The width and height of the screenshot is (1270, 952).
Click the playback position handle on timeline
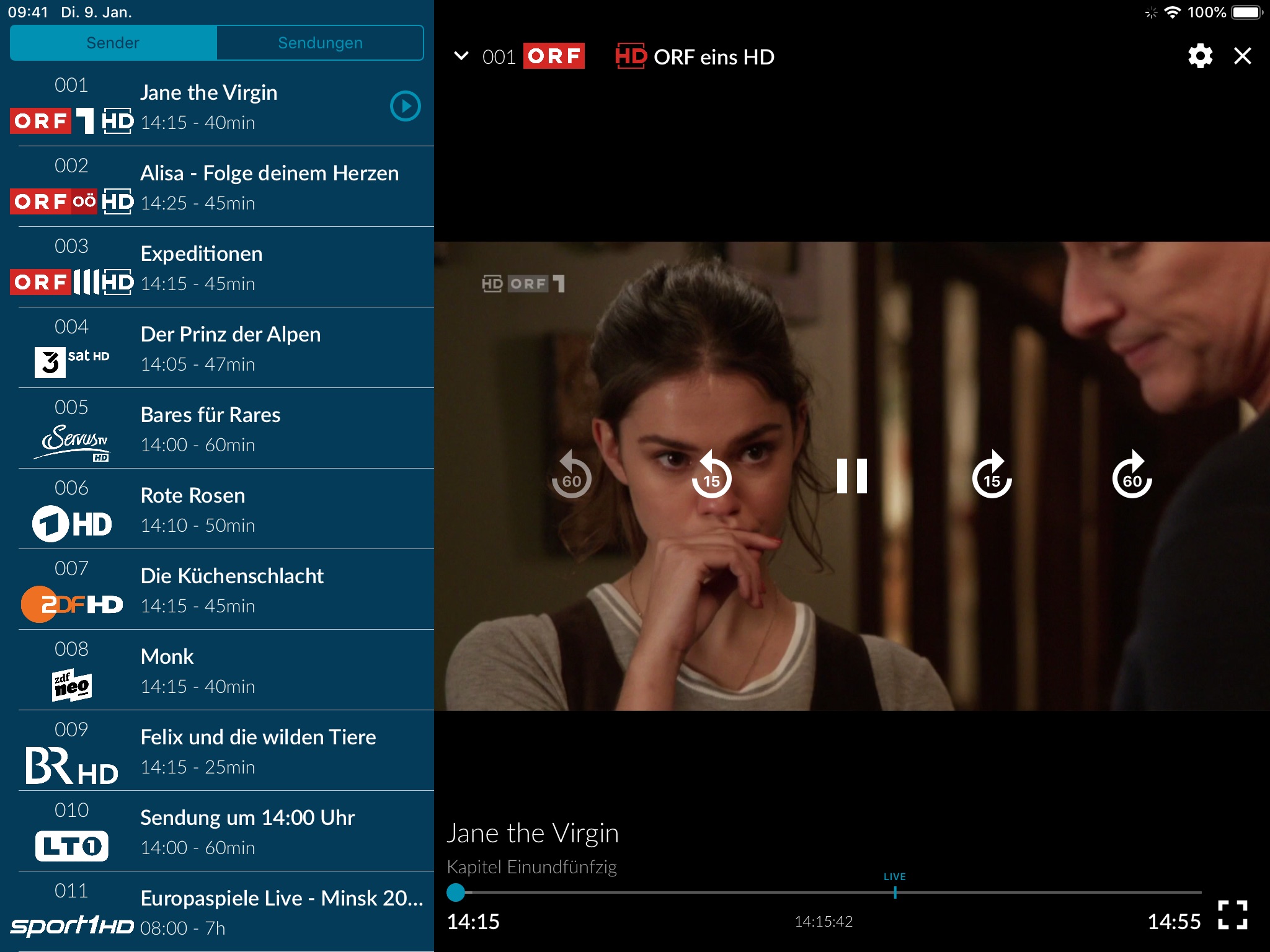[x=456, y=892]
